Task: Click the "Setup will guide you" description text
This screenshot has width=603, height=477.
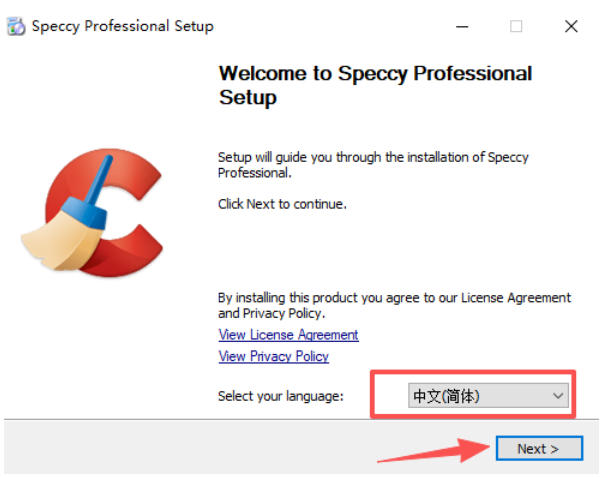Action: [373, 165]
